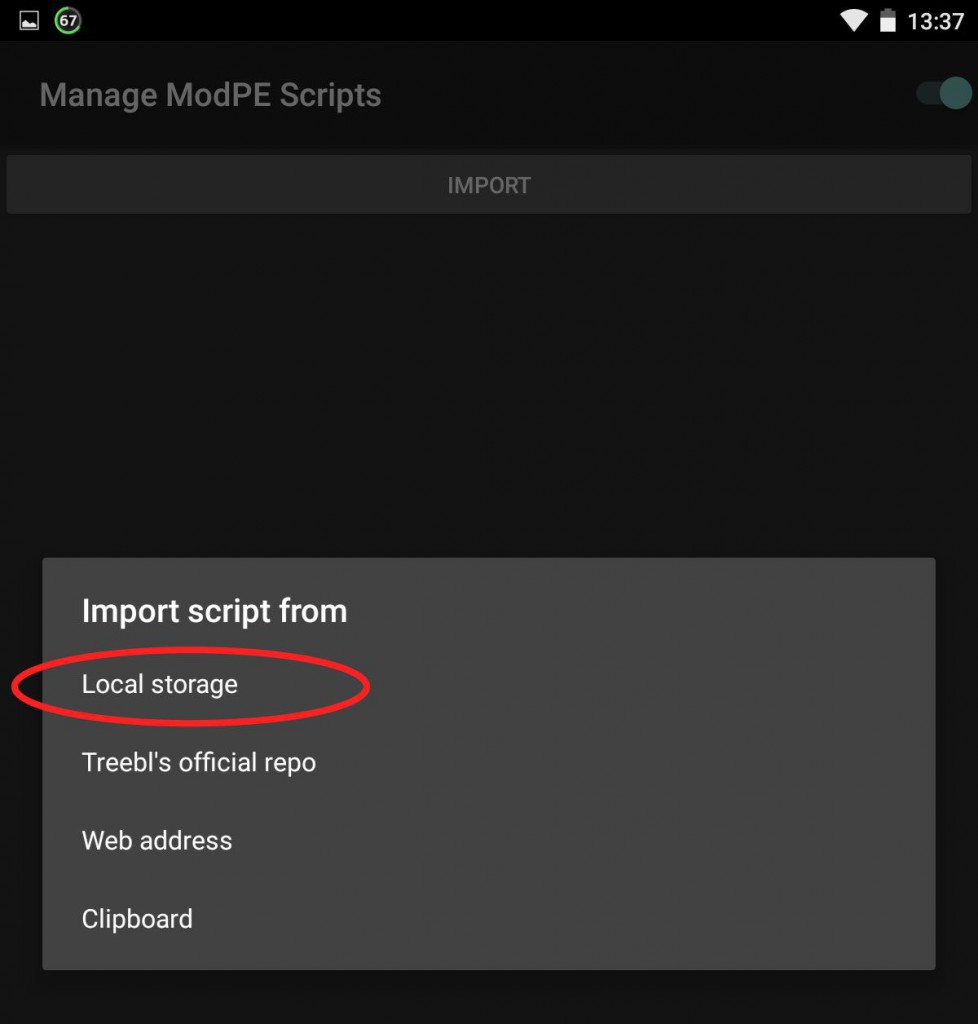978x1024 pixels.
Task: Tap the Manage ModPE Scripts title
Action: (x=210, y=95)
